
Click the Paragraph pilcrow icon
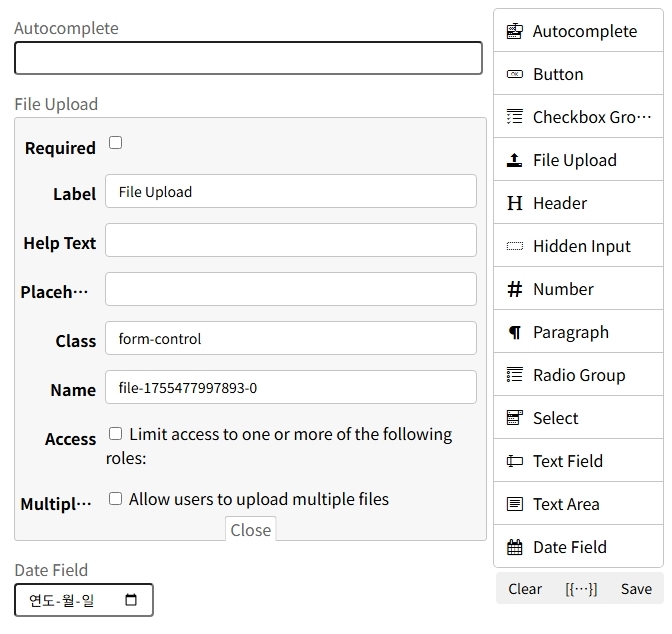click(x=514, y=332)
